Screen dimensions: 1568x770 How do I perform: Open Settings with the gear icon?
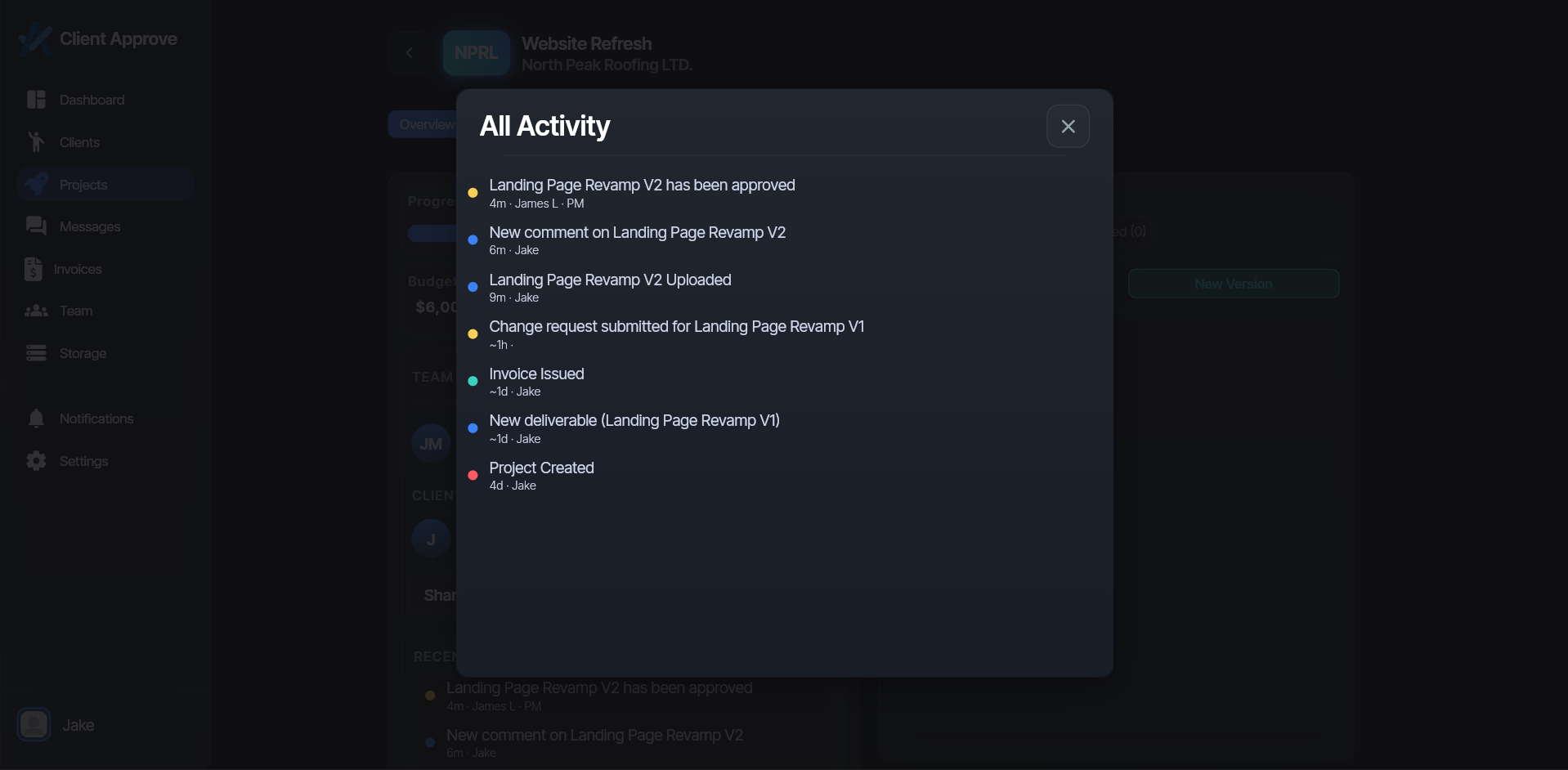click(83, 460)
